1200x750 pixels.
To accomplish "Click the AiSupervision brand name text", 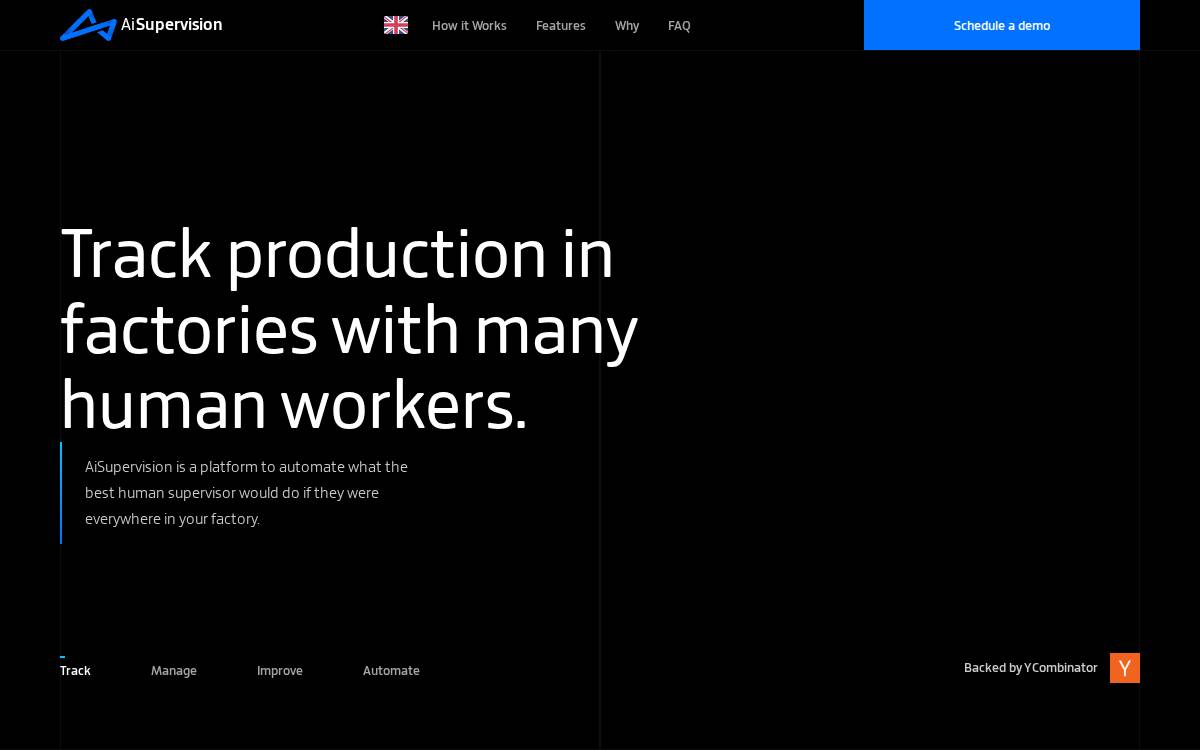I will tap(172, 25).
